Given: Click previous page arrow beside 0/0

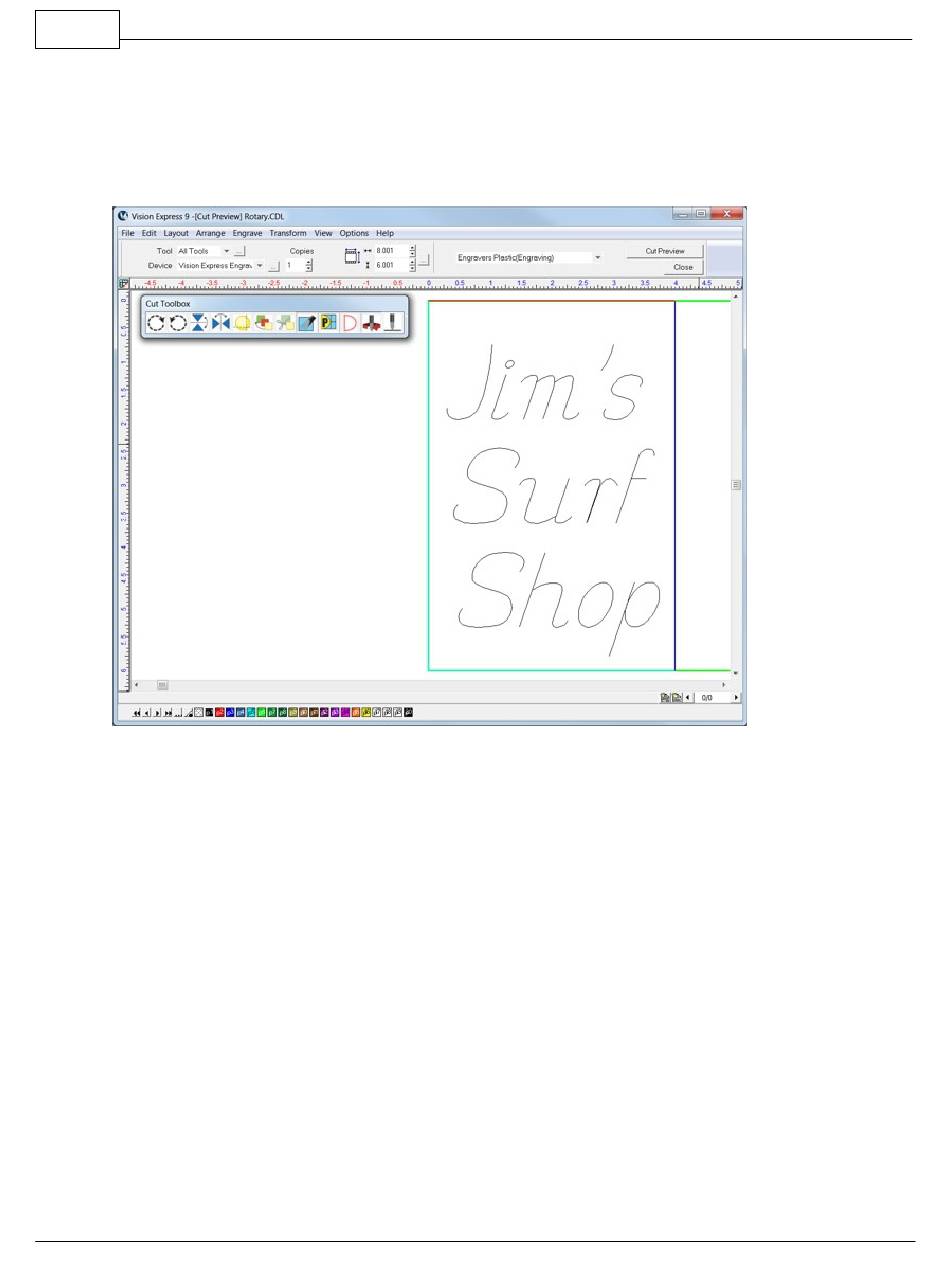Looking at the screenshot, I should pyautogui.click(x=688, y=697).
